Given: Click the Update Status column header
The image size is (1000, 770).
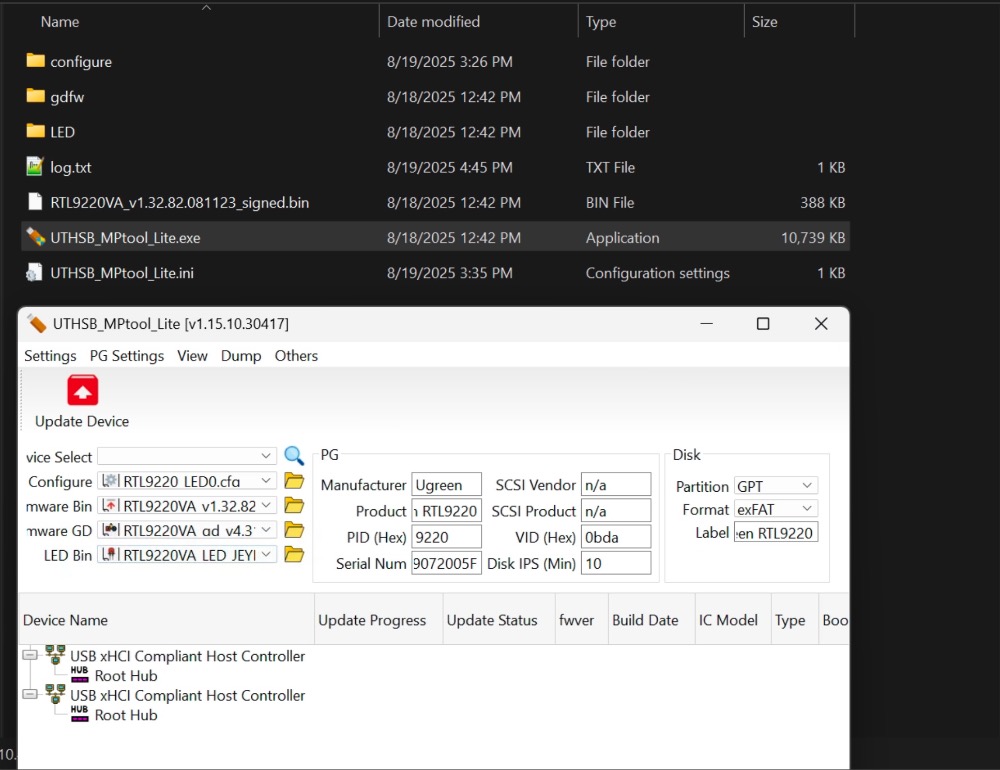Looking at the screenshot, I should [x=499, y=619].
